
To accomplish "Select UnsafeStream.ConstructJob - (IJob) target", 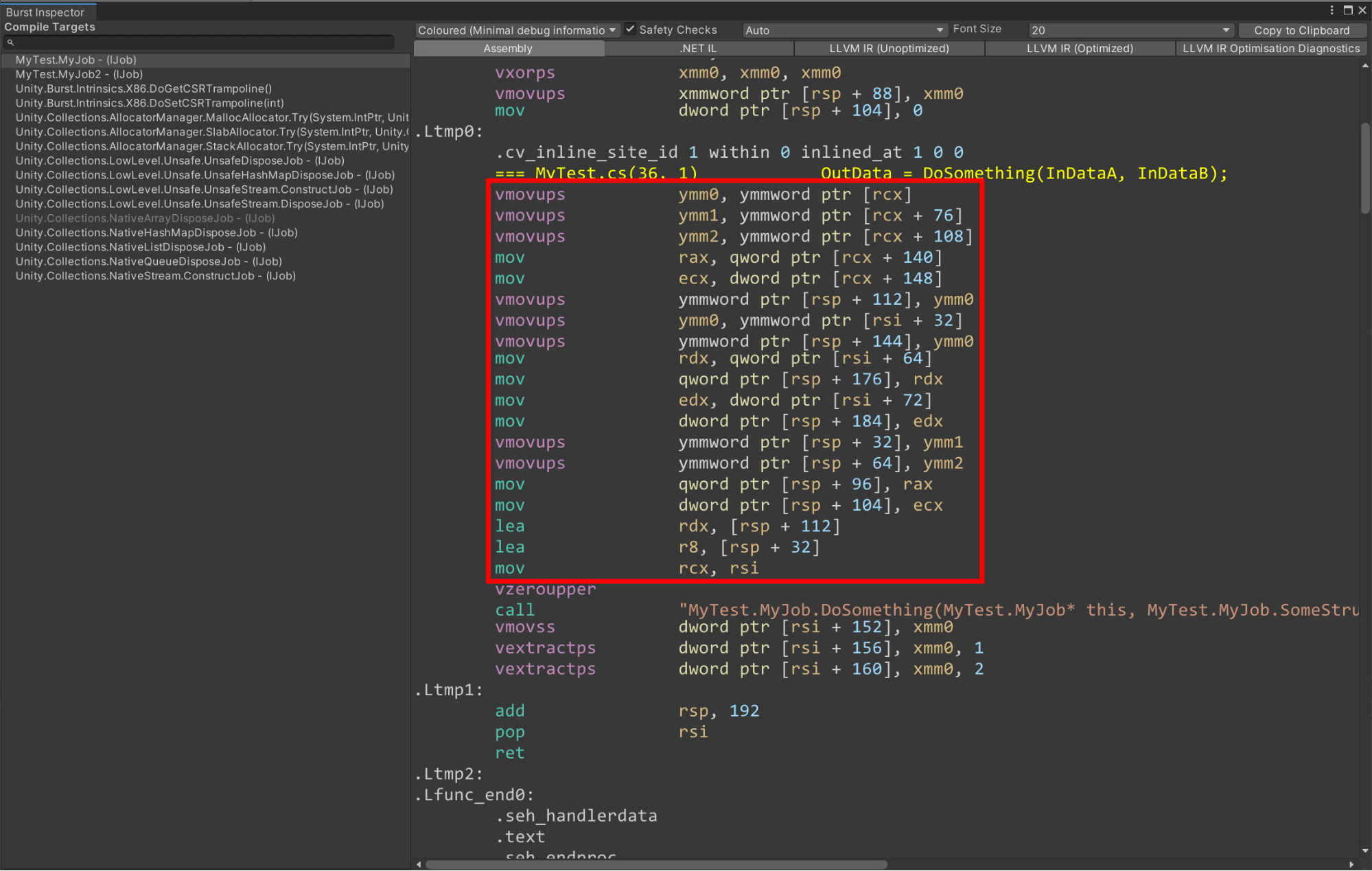I will click(206, 190).
